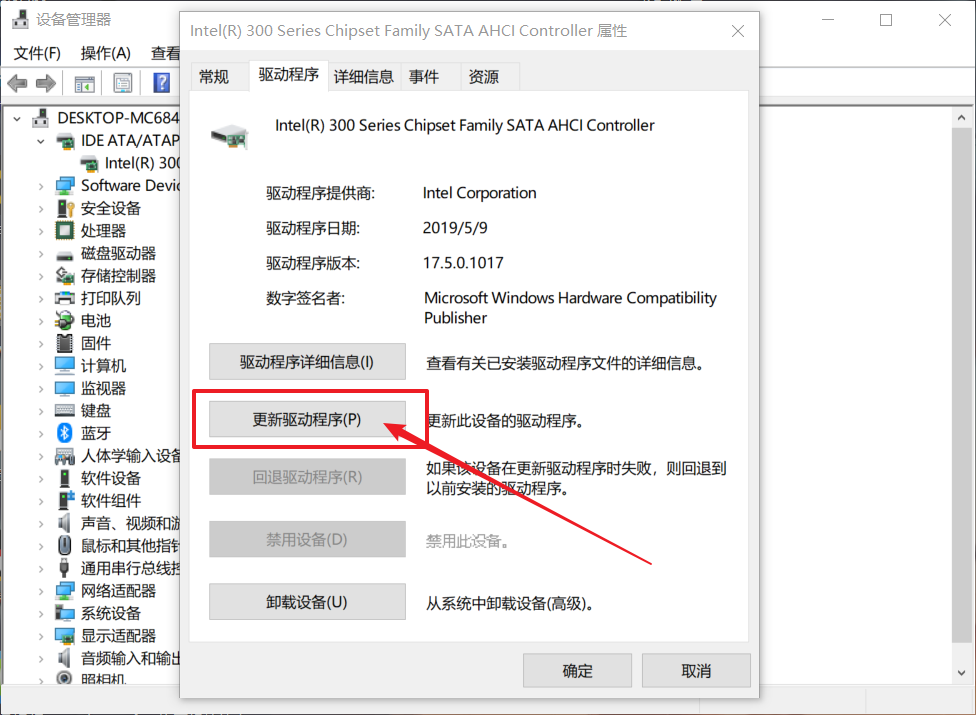Image resolution: width=976 pixels, height=715 pixels.
Task: Open the 操作(A) menu
Action: tap(106, 54)
